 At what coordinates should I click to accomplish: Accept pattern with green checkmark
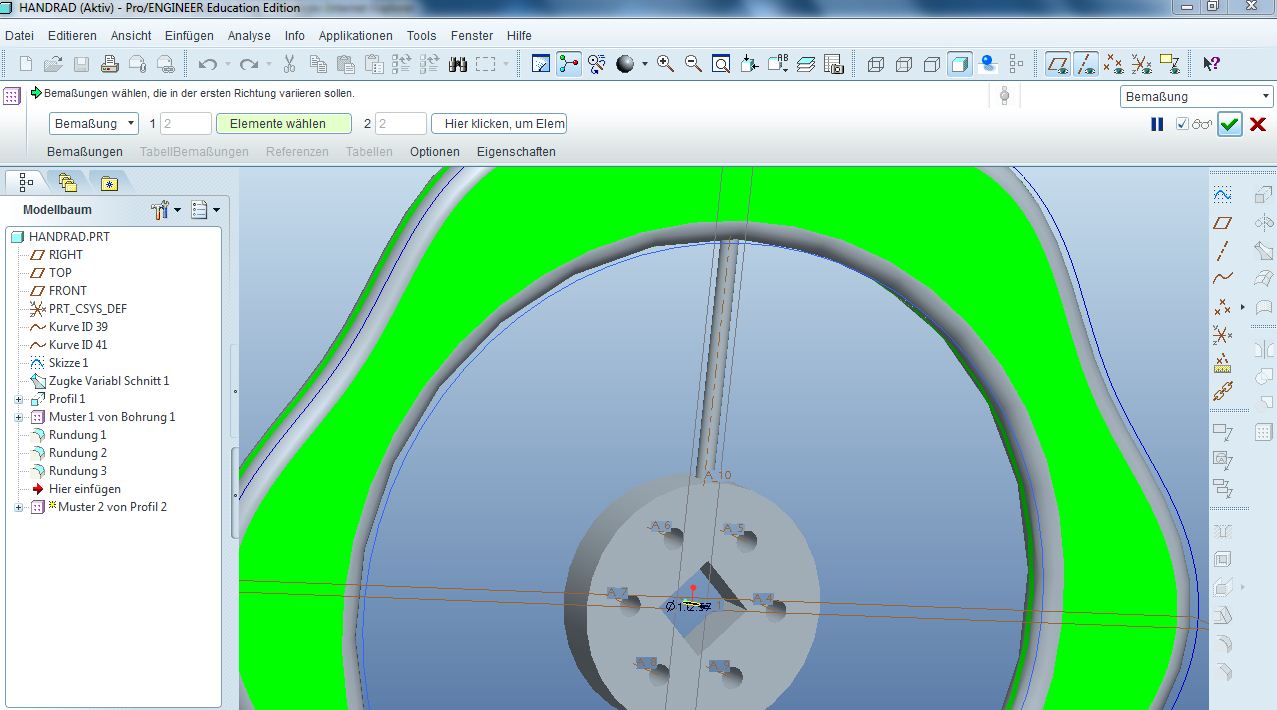pyautogui.click(x=1229, y=124)
